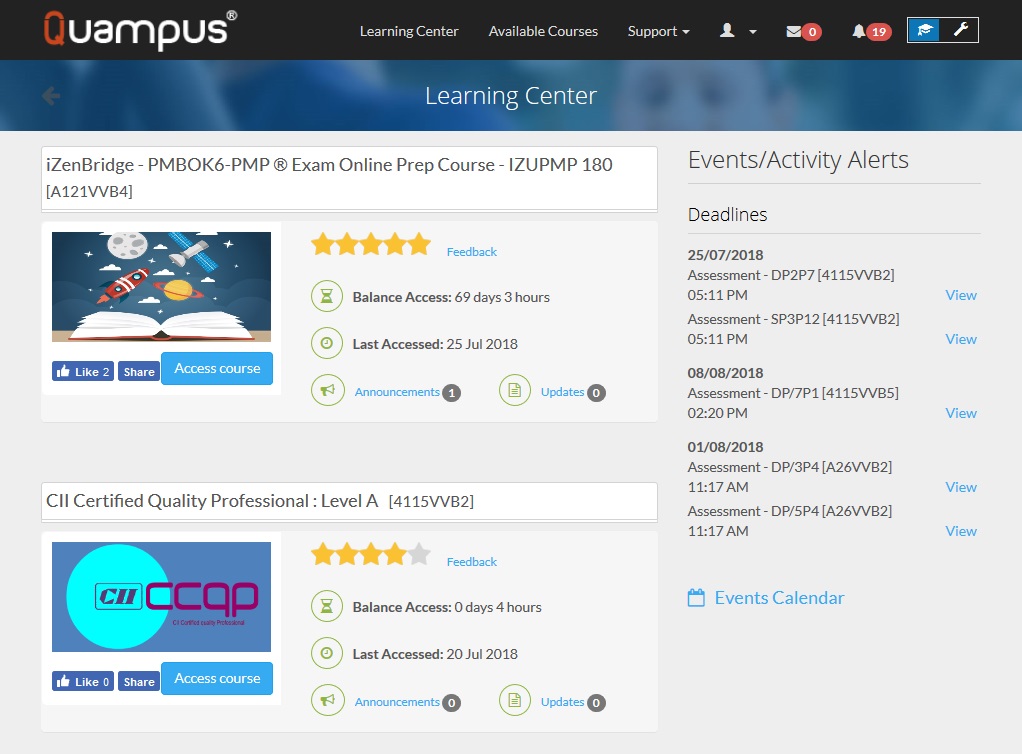Image resolution: width=1022 pixels, height=754 pixels.
Task: Expand the Support dropdown menu
Action: point(658,31)
